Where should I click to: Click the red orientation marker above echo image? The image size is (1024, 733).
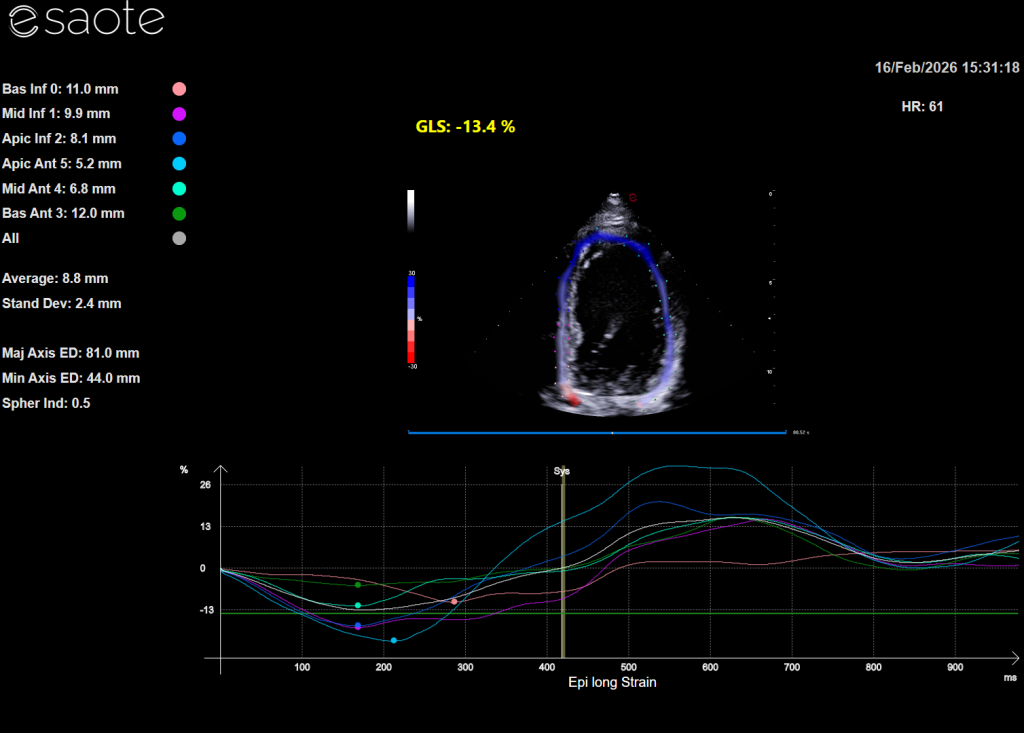coord(632,198)
